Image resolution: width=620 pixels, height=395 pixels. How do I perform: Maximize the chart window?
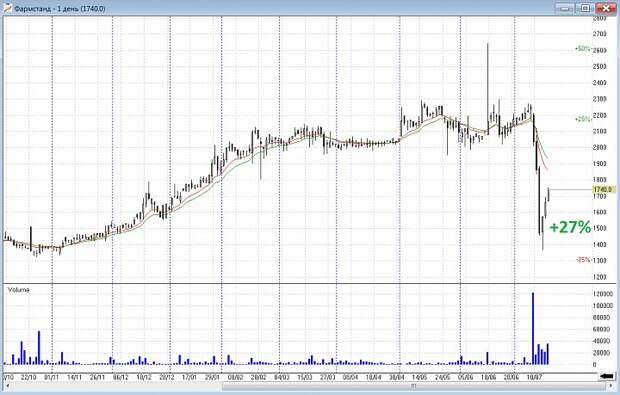(584, 8)
